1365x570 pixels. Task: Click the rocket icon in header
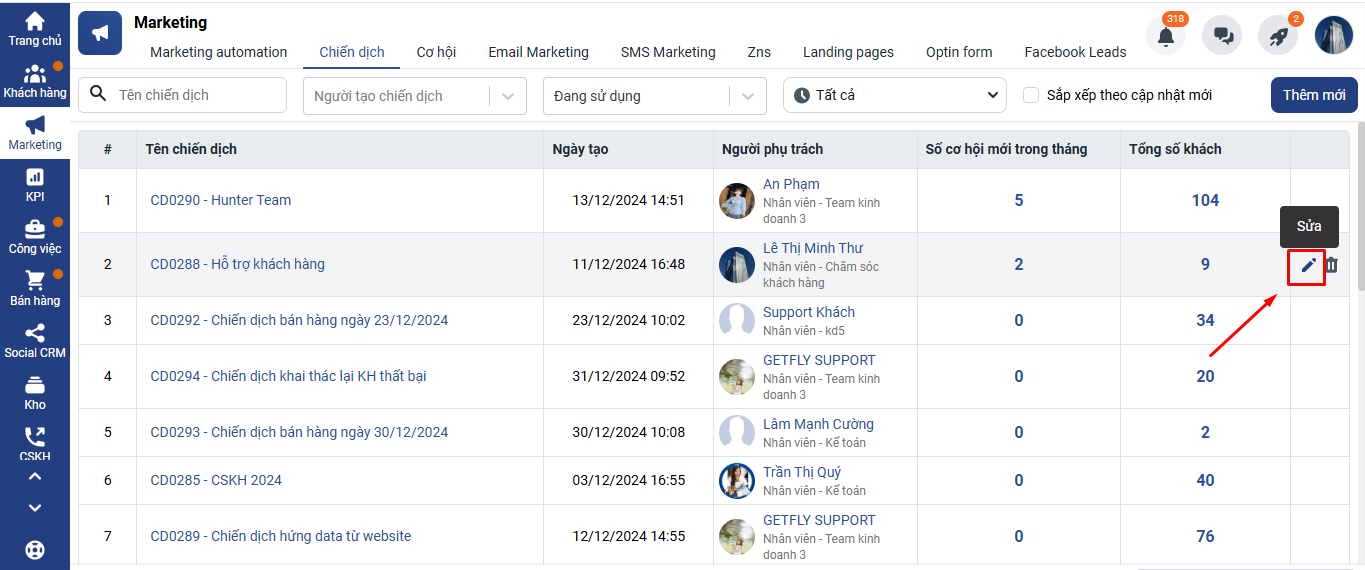pyautogui.click(x=1278, y=36)
